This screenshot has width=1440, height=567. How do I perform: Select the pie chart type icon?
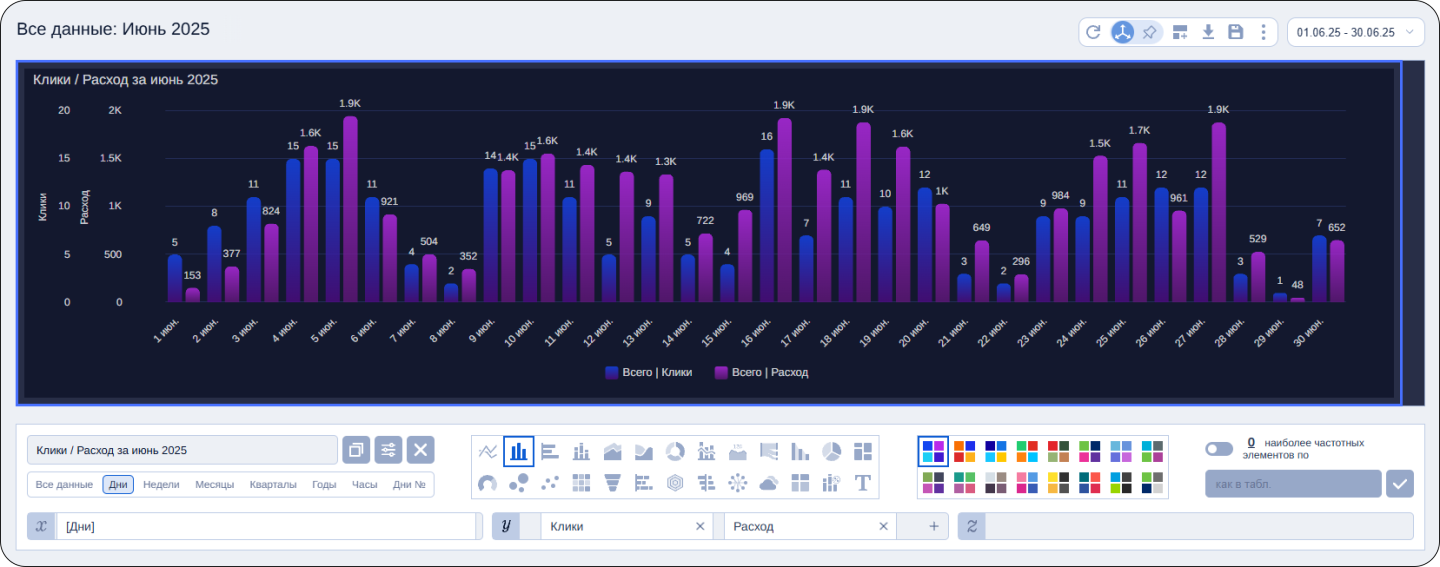tap(831, 452)
